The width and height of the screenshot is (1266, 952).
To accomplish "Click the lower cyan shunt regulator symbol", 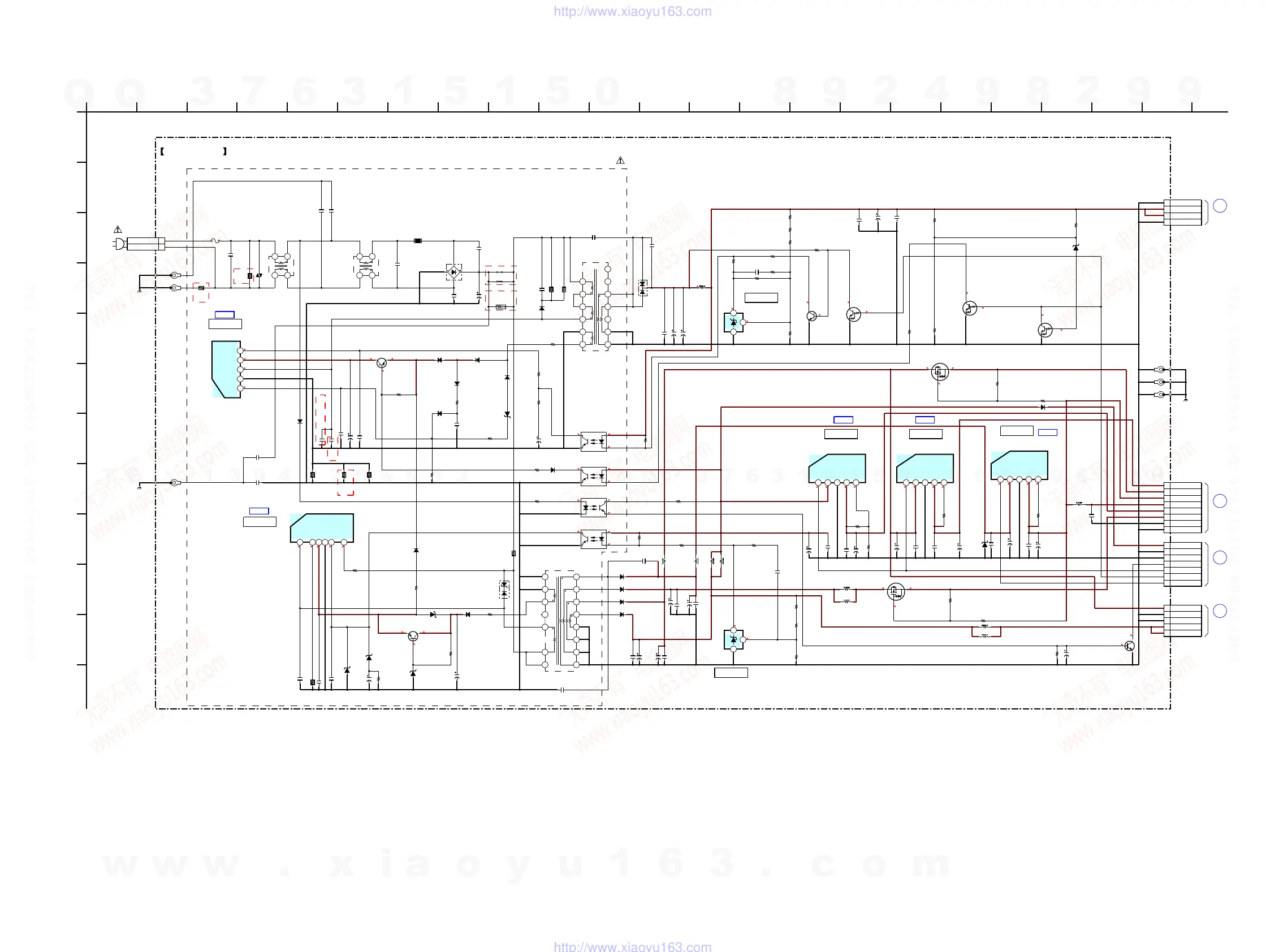I will click(x=733, y=639).
